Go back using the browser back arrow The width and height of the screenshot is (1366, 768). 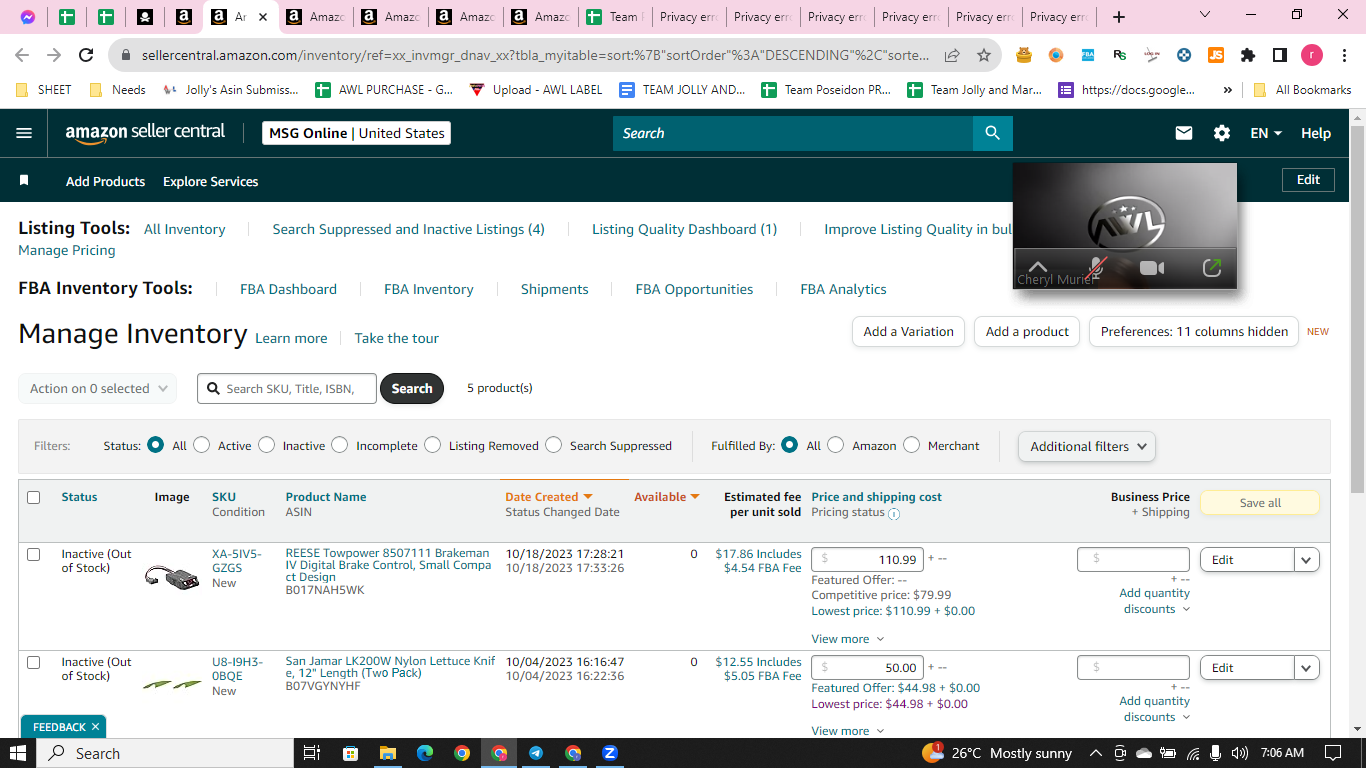tap(22, 56)
